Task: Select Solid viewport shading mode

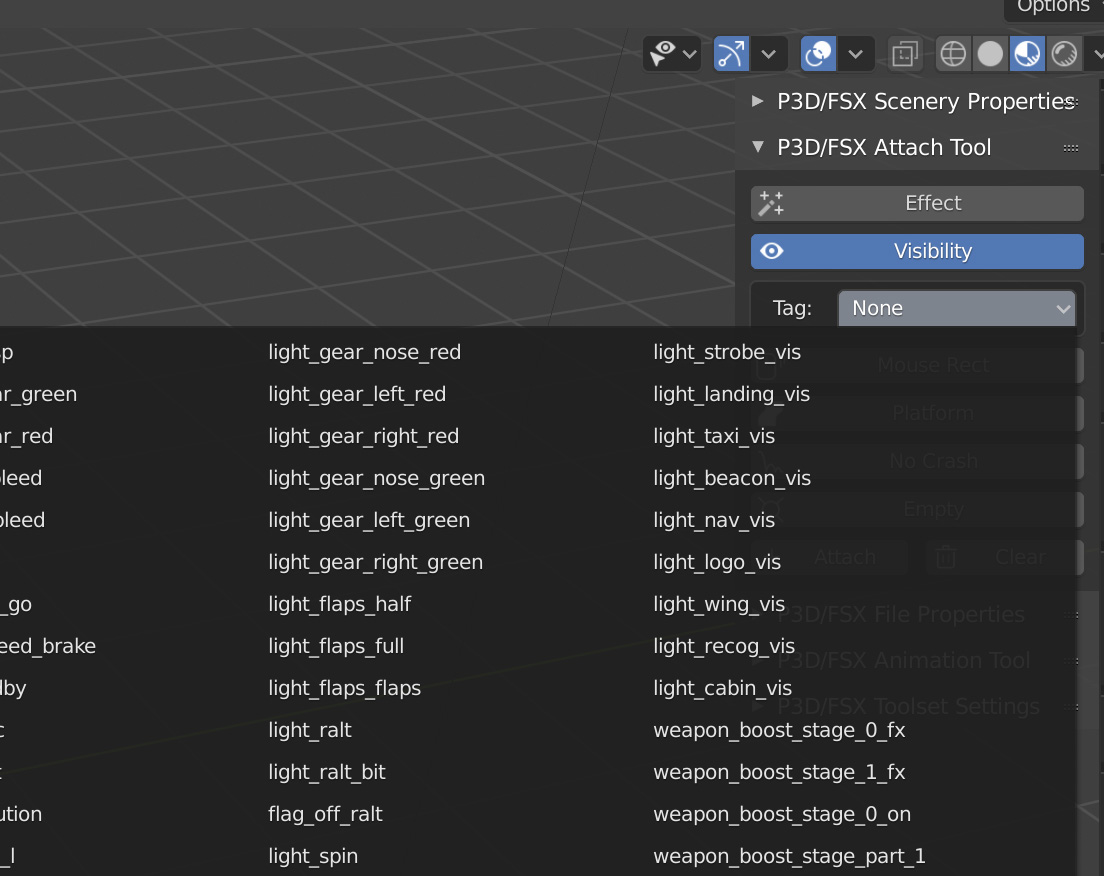Action: pyautogui.click(x=990, y=54)
